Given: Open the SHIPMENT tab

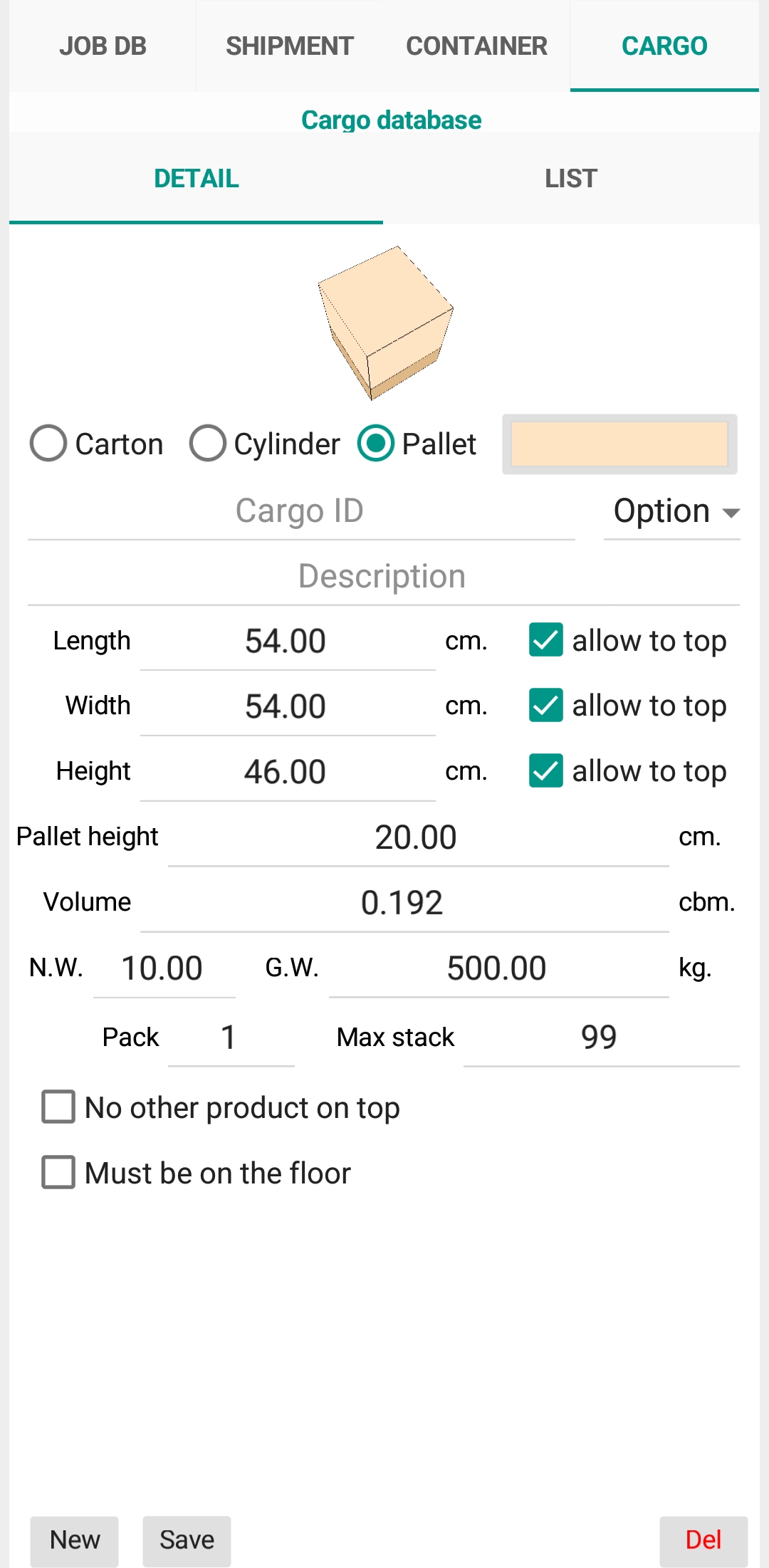Looking at the screenshot, I should click(290, 46).
